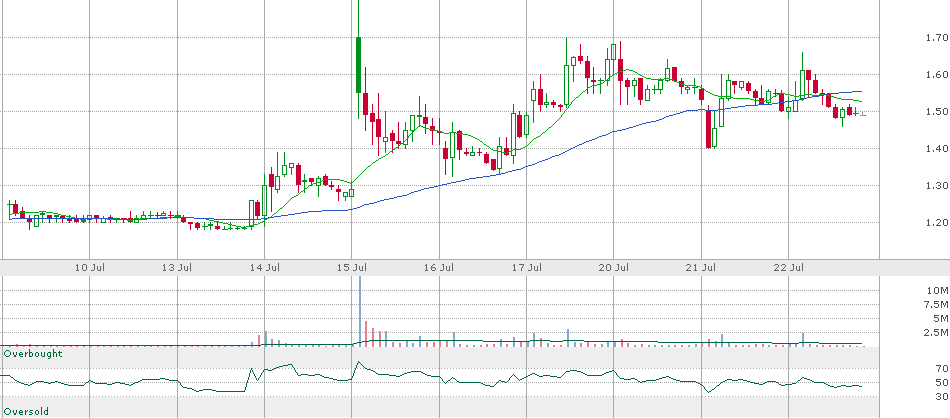Click the 10M volume axis label

tap(940, 290)
